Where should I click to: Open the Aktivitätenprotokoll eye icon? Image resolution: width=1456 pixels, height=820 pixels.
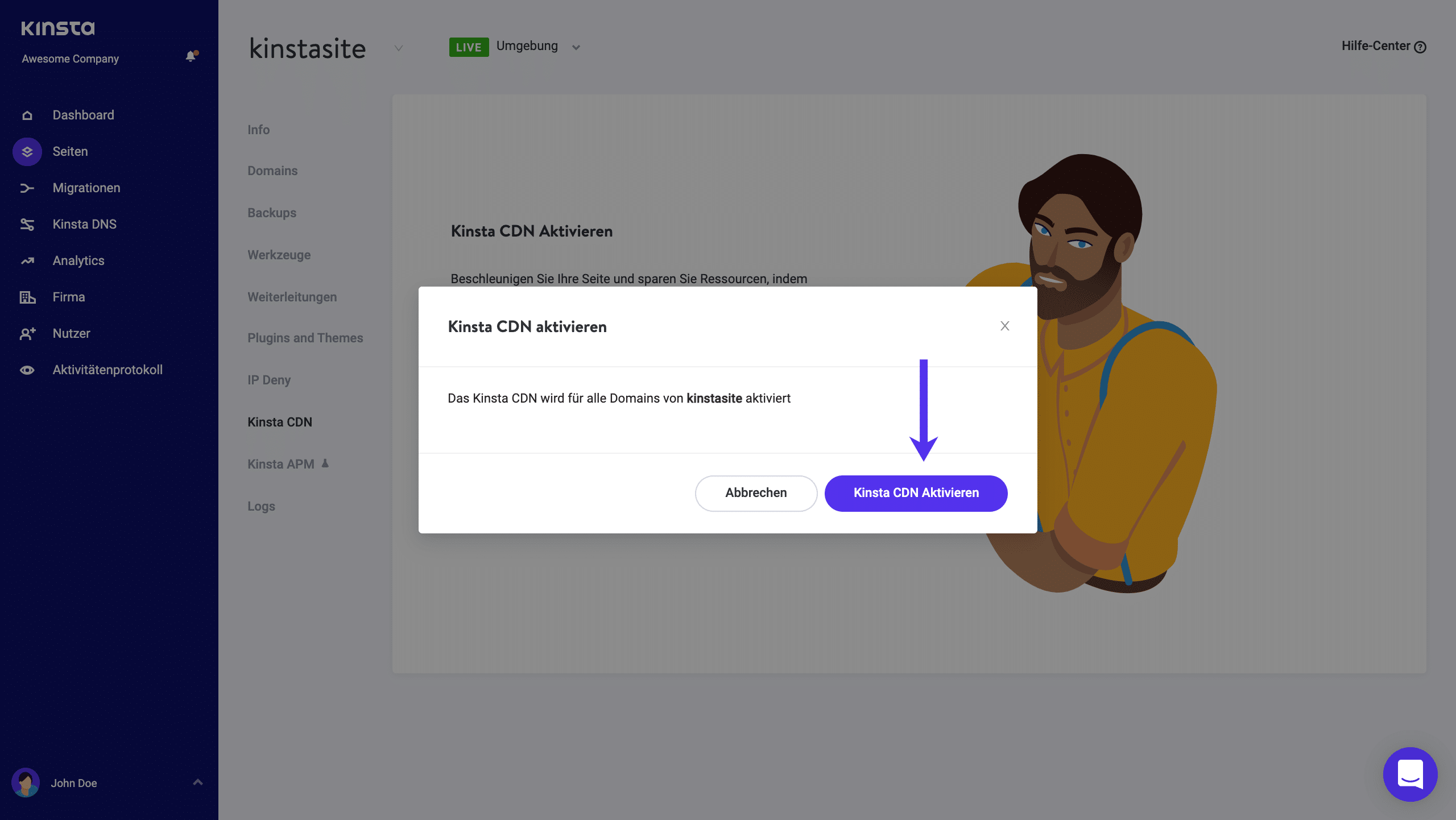(27, 370)
